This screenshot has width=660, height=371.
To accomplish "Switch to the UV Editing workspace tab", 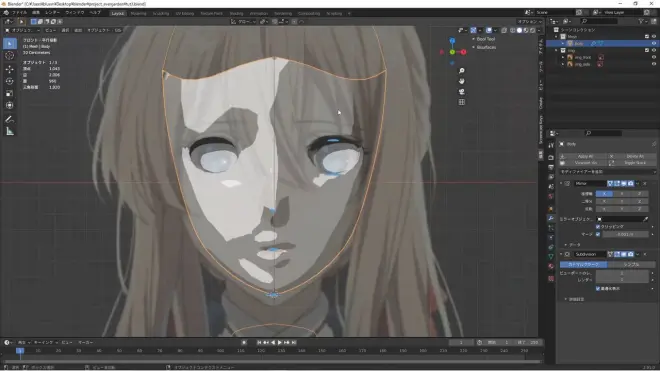I will pyautogui.click(x=184, y=13).
